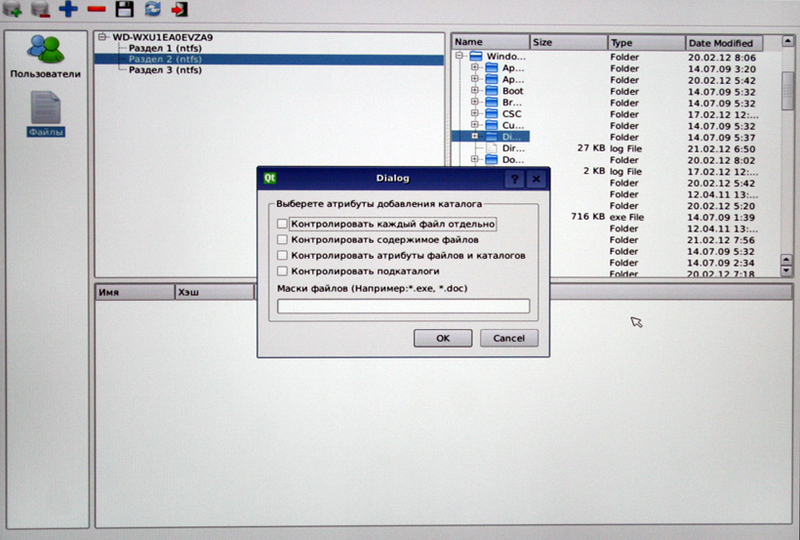
Task: Collapse the Windo... root folder node
Action: click(459, 56)
